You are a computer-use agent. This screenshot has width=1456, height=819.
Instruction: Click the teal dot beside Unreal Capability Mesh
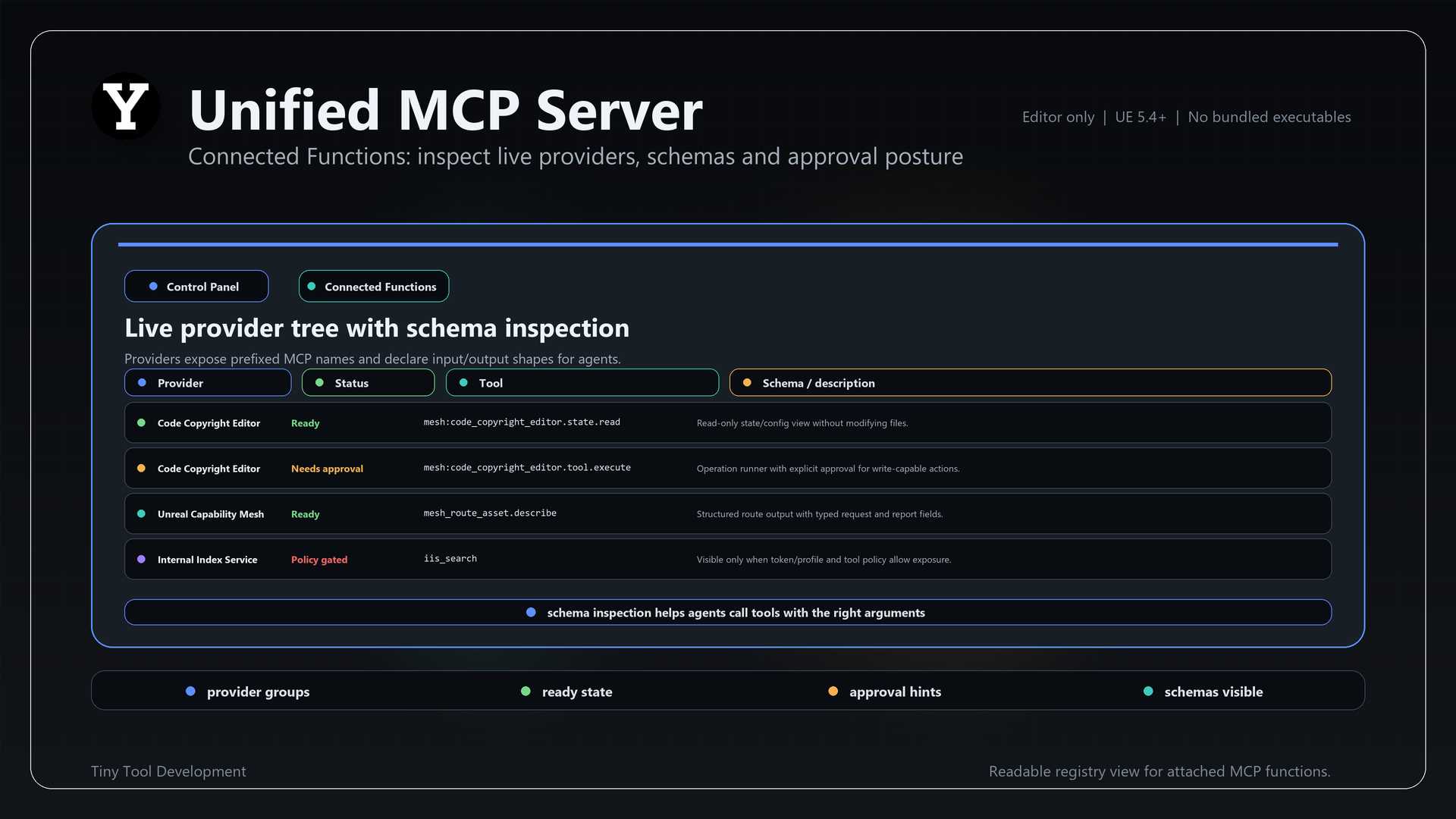click(x=141, y=514)
